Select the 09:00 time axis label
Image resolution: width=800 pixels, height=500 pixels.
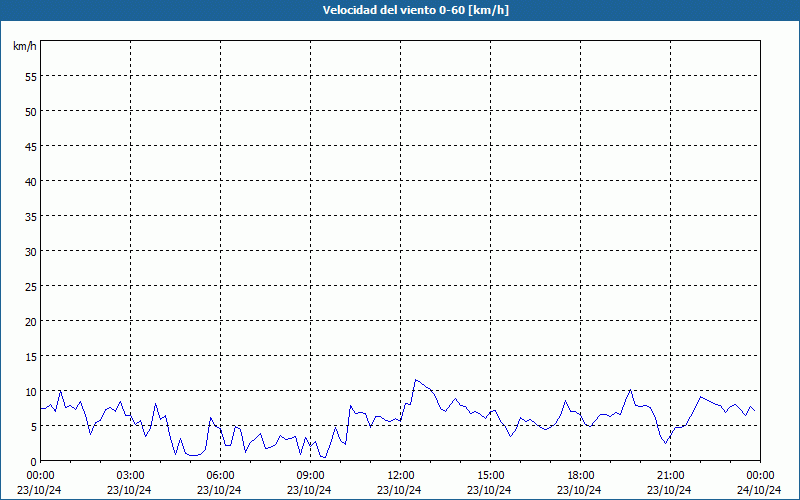tap(310, 476)
